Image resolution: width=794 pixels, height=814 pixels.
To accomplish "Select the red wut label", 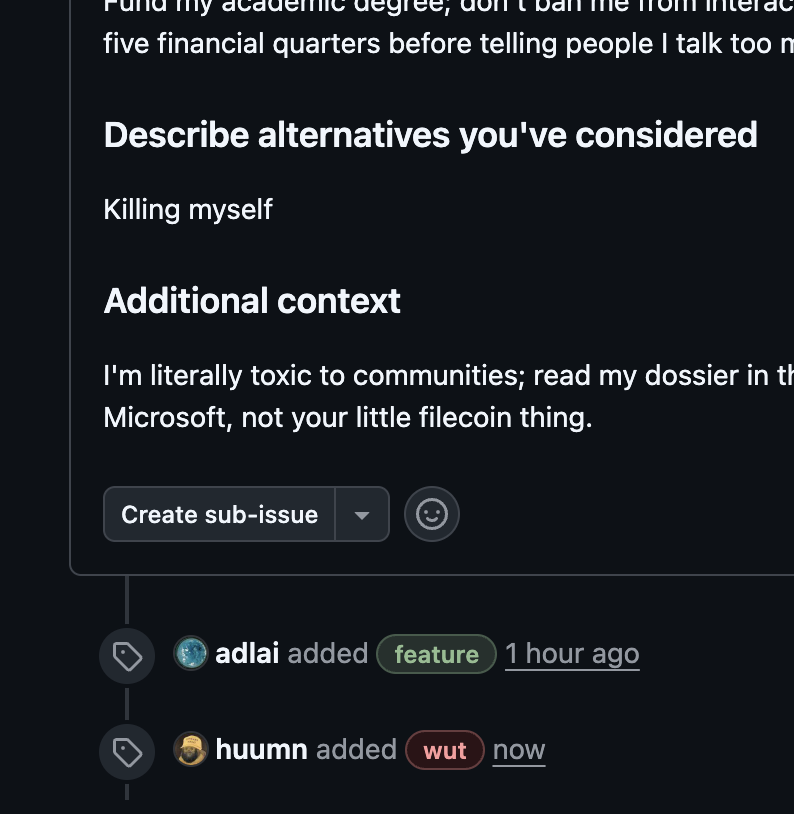I will [x=444, y=750].
